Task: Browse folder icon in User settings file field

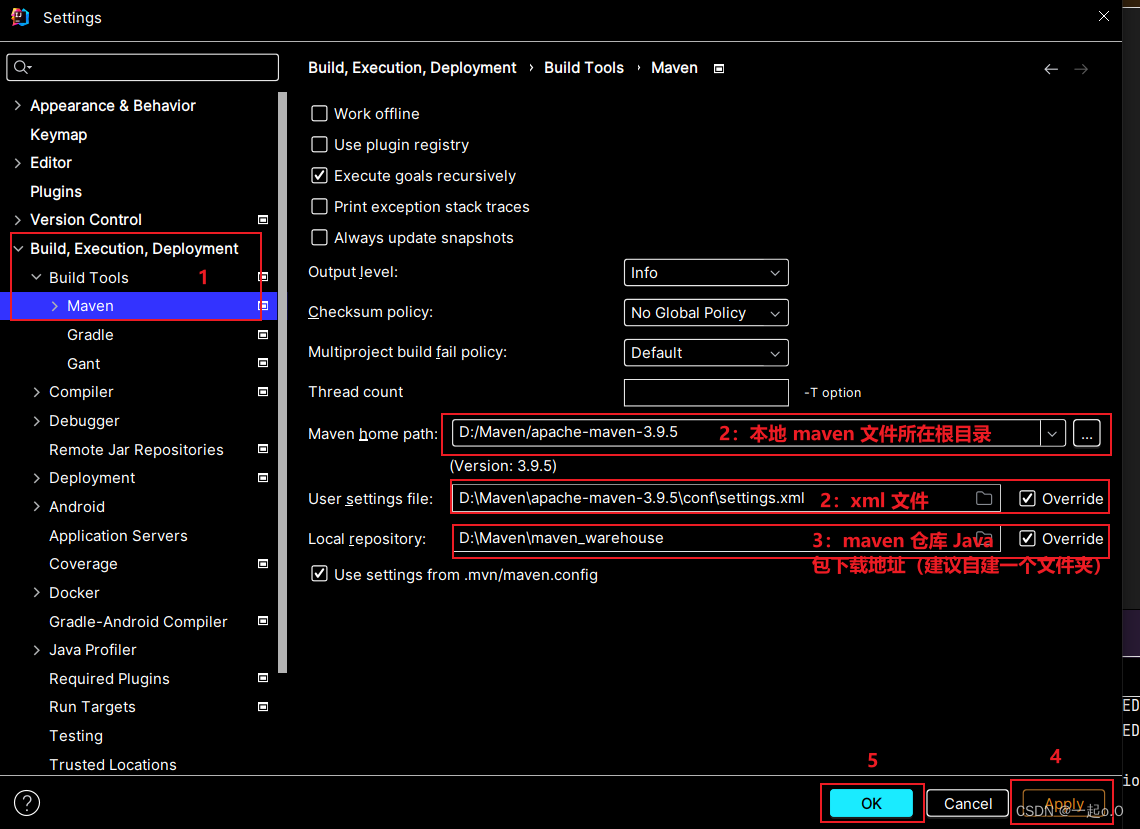Action: (984, 498)
